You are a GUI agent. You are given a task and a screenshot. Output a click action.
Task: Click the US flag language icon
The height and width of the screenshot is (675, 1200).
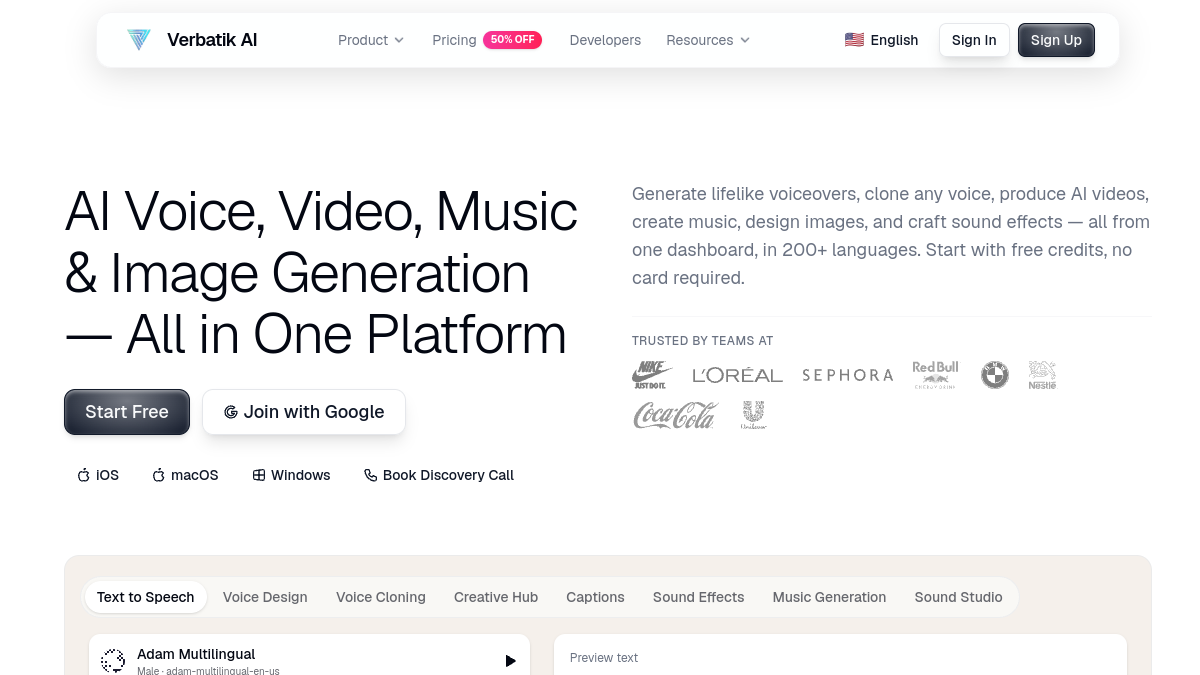coord(854,40)
